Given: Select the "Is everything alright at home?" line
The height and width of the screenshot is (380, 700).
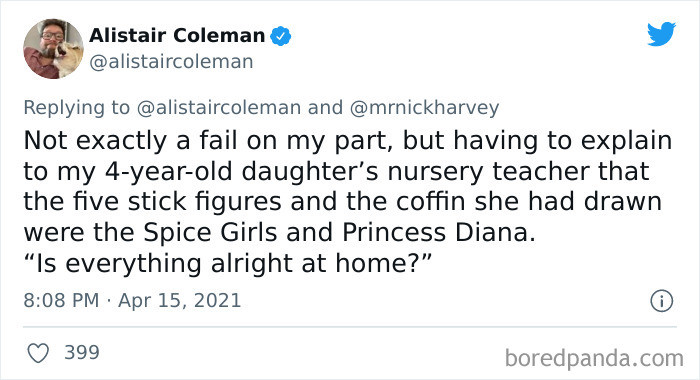Looking at the screenshot, I should pyautogui.click(x=228, y=263).
